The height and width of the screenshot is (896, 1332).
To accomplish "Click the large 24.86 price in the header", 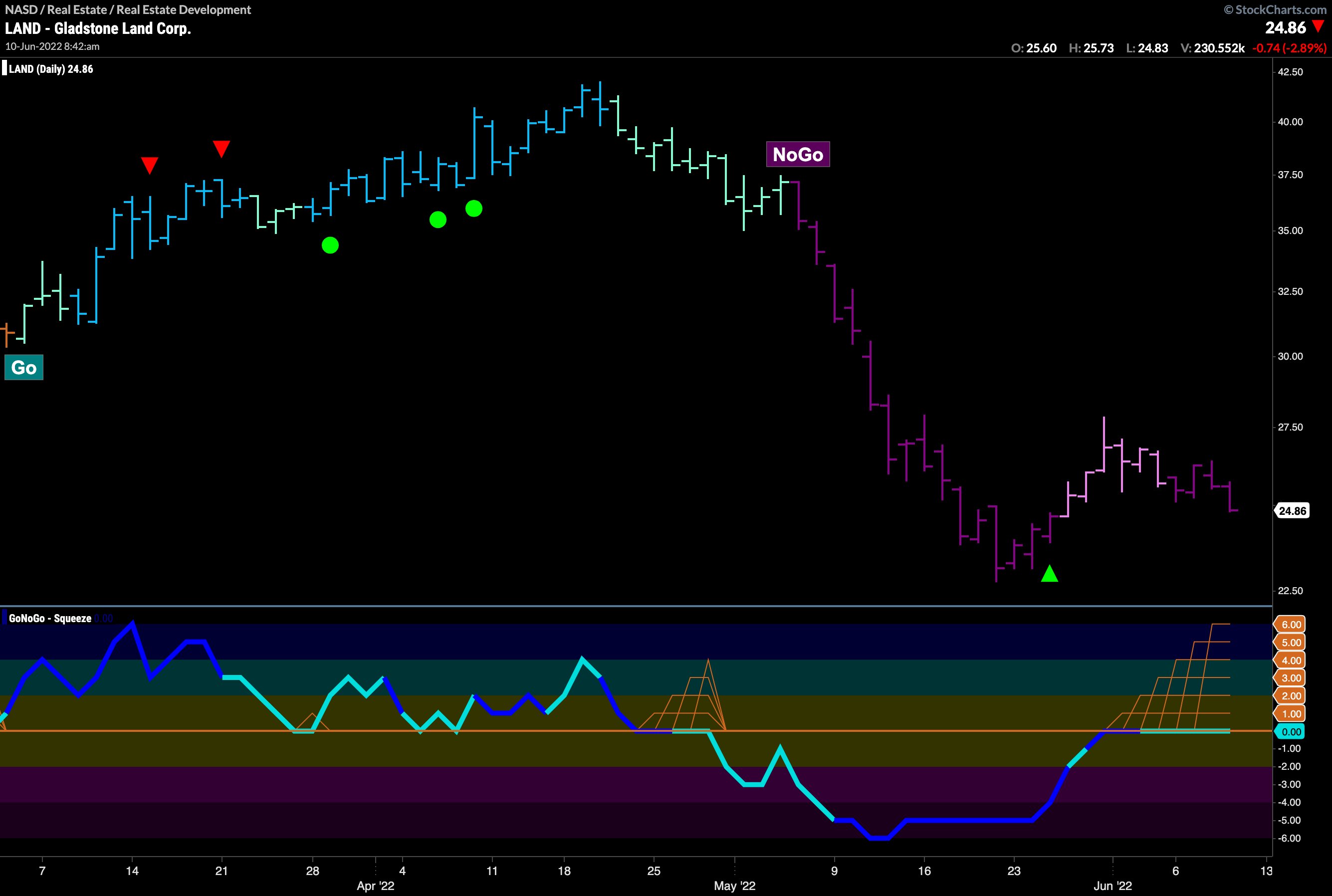I will click(1286, 27).
